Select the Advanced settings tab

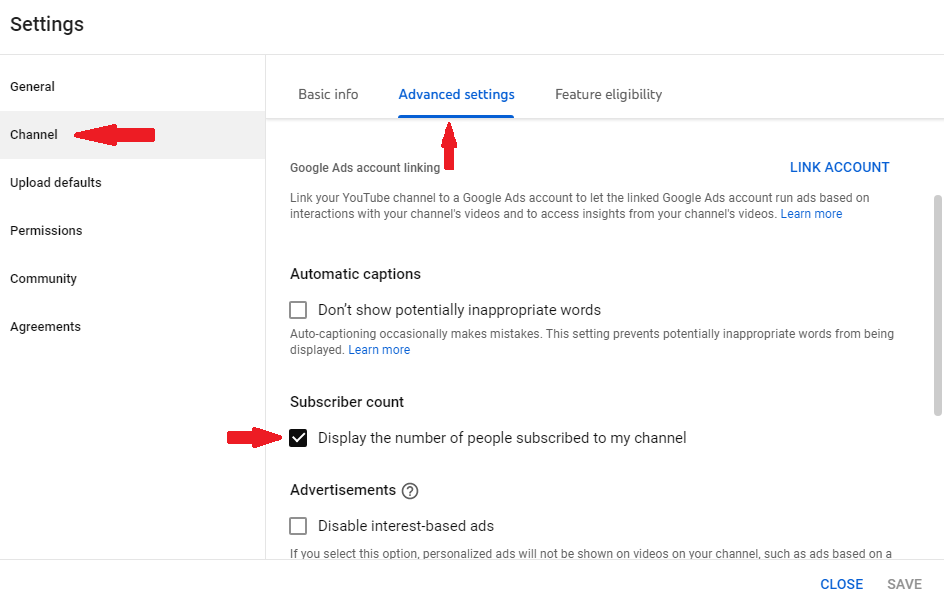pos(456,95)
